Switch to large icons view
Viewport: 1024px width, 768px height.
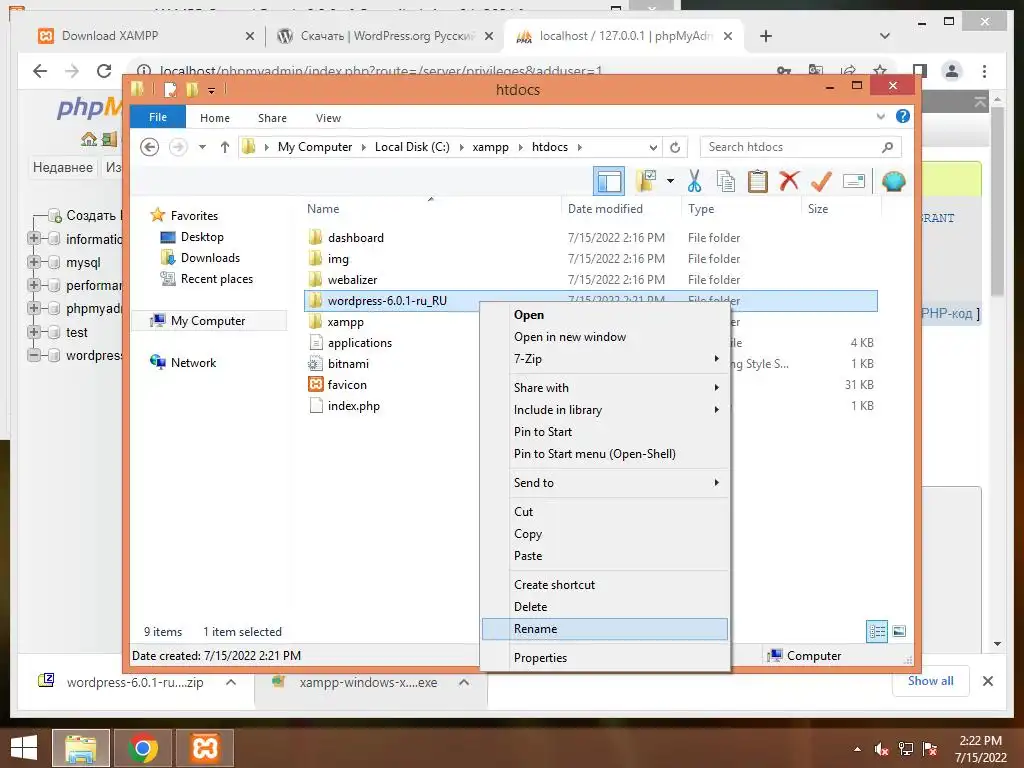[x=899, y=631]
